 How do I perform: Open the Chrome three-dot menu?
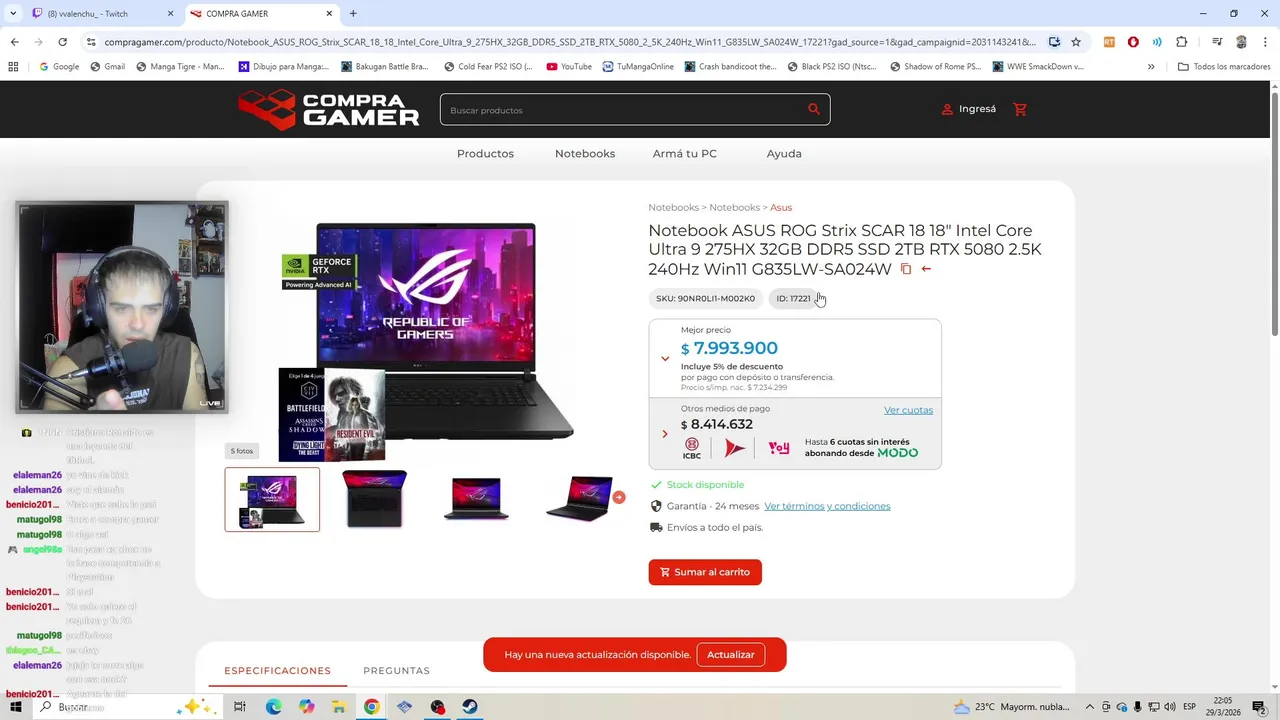click(x=1265, y=42)
